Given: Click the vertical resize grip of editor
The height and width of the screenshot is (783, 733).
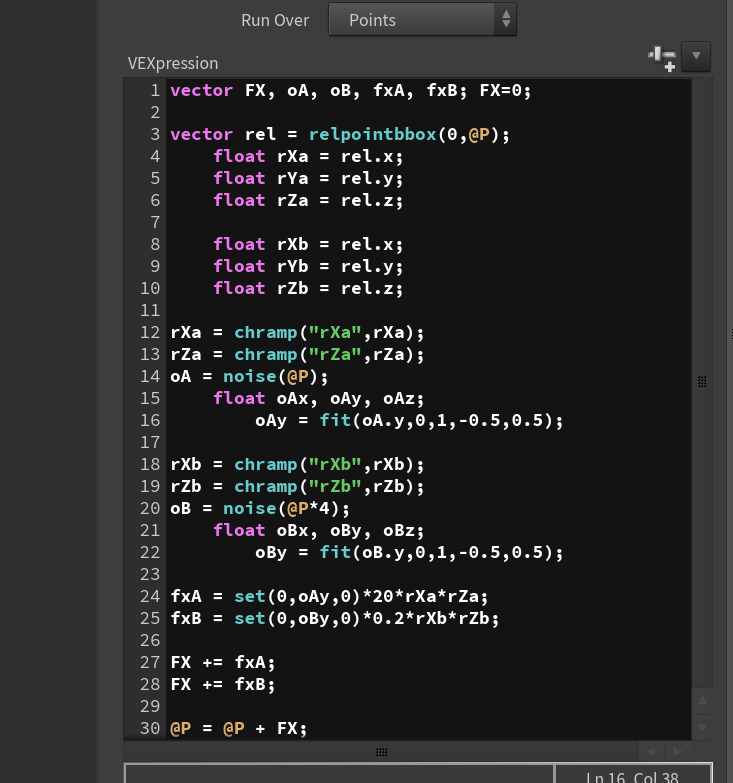Looking at the screenshot, I should 702,382.
